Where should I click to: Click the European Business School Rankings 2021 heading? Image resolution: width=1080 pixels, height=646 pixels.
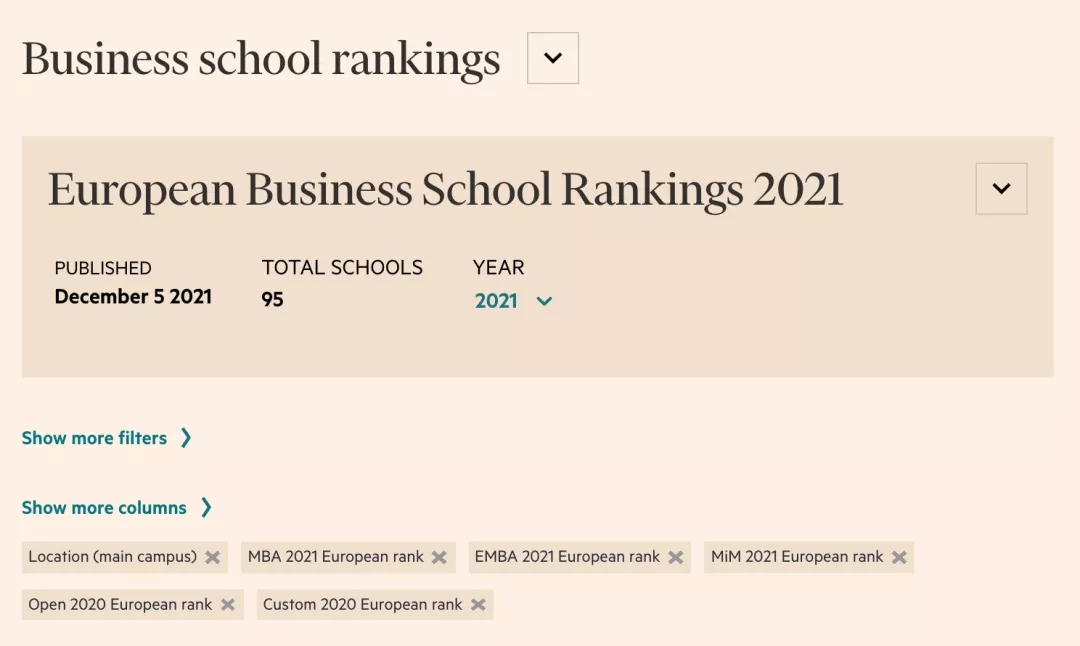click(x=446, y=188)
